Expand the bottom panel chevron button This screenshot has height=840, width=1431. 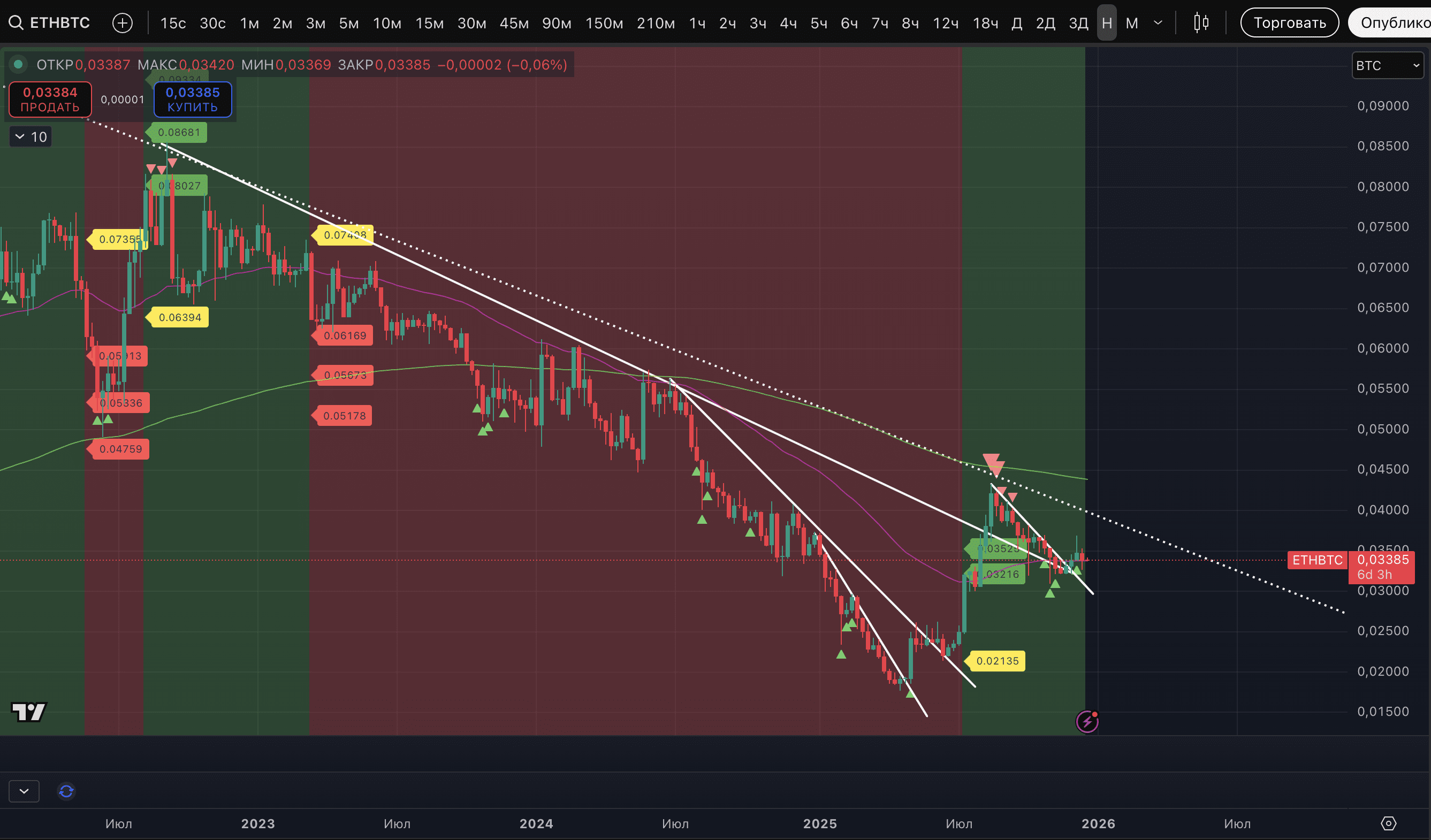[24, 791]
